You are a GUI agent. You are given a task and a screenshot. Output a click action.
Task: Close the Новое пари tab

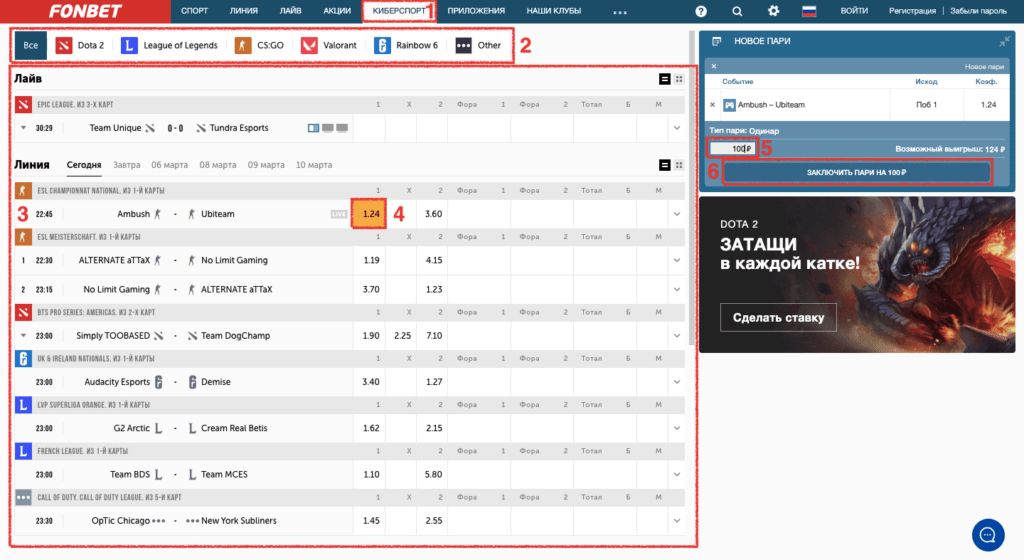coord(714,66)
